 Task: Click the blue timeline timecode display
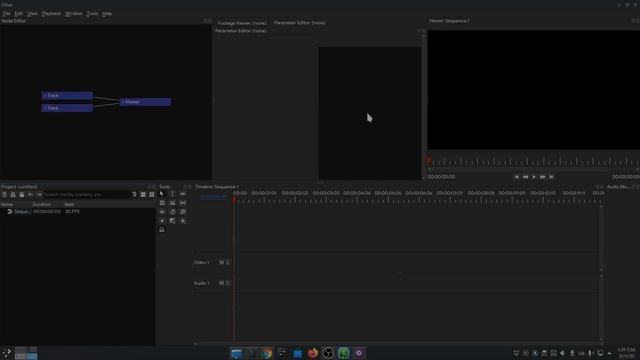pyautogui.click(x=213, y=197)
